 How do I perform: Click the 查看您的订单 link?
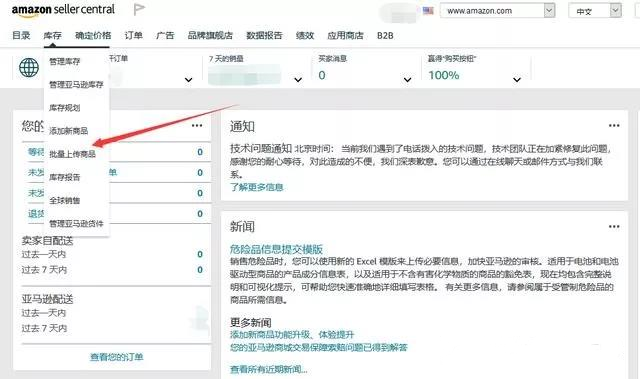click(x=117, y=357)
